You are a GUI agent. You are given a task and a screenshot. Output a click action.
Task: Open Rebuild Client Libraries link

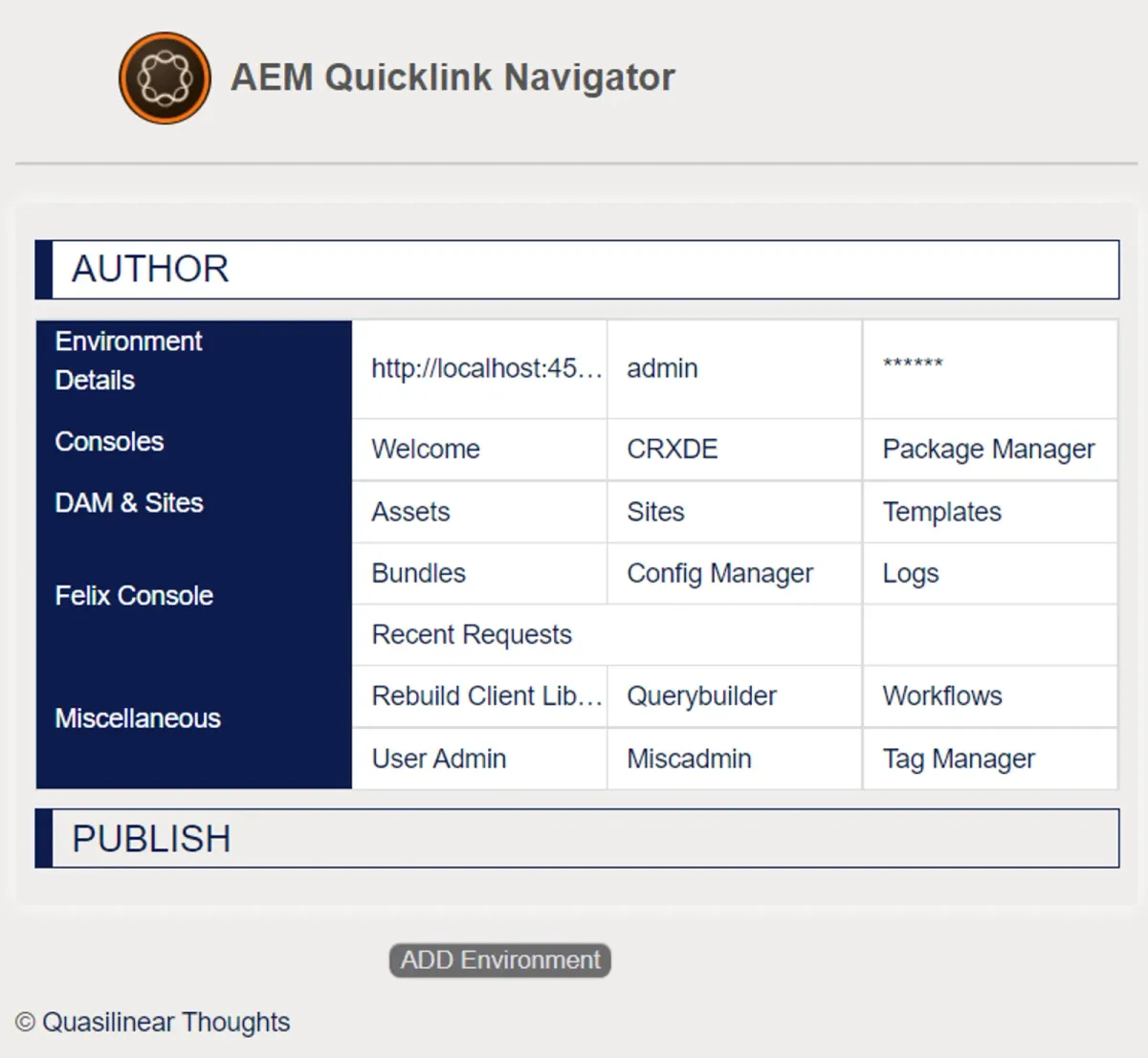click(x=487, y=696)
